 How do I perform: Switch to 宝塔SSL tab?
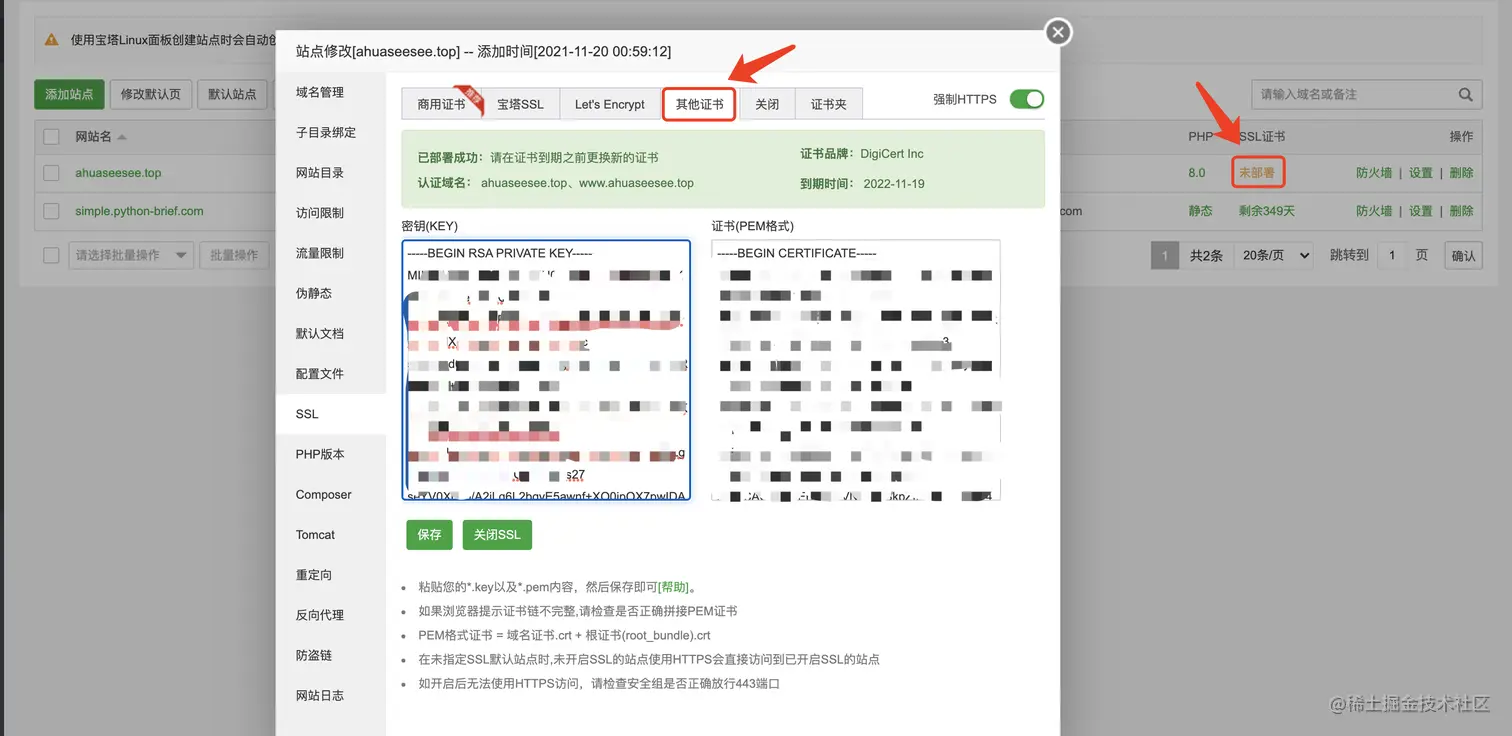[520, 104]
